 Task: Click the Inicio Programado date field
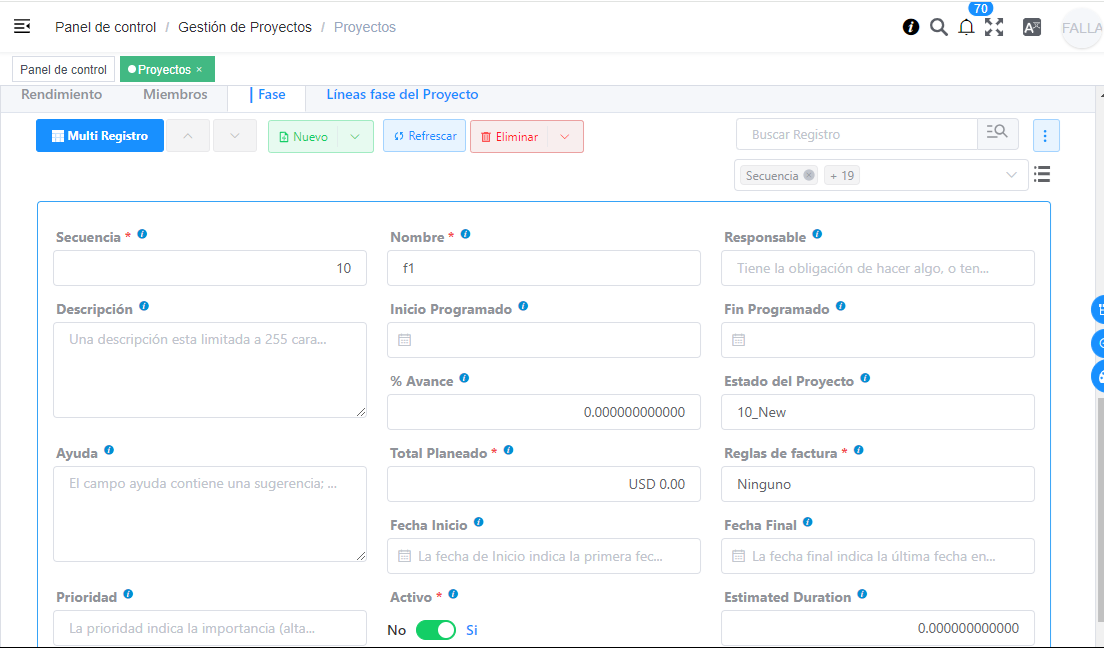tap(544, 340)
